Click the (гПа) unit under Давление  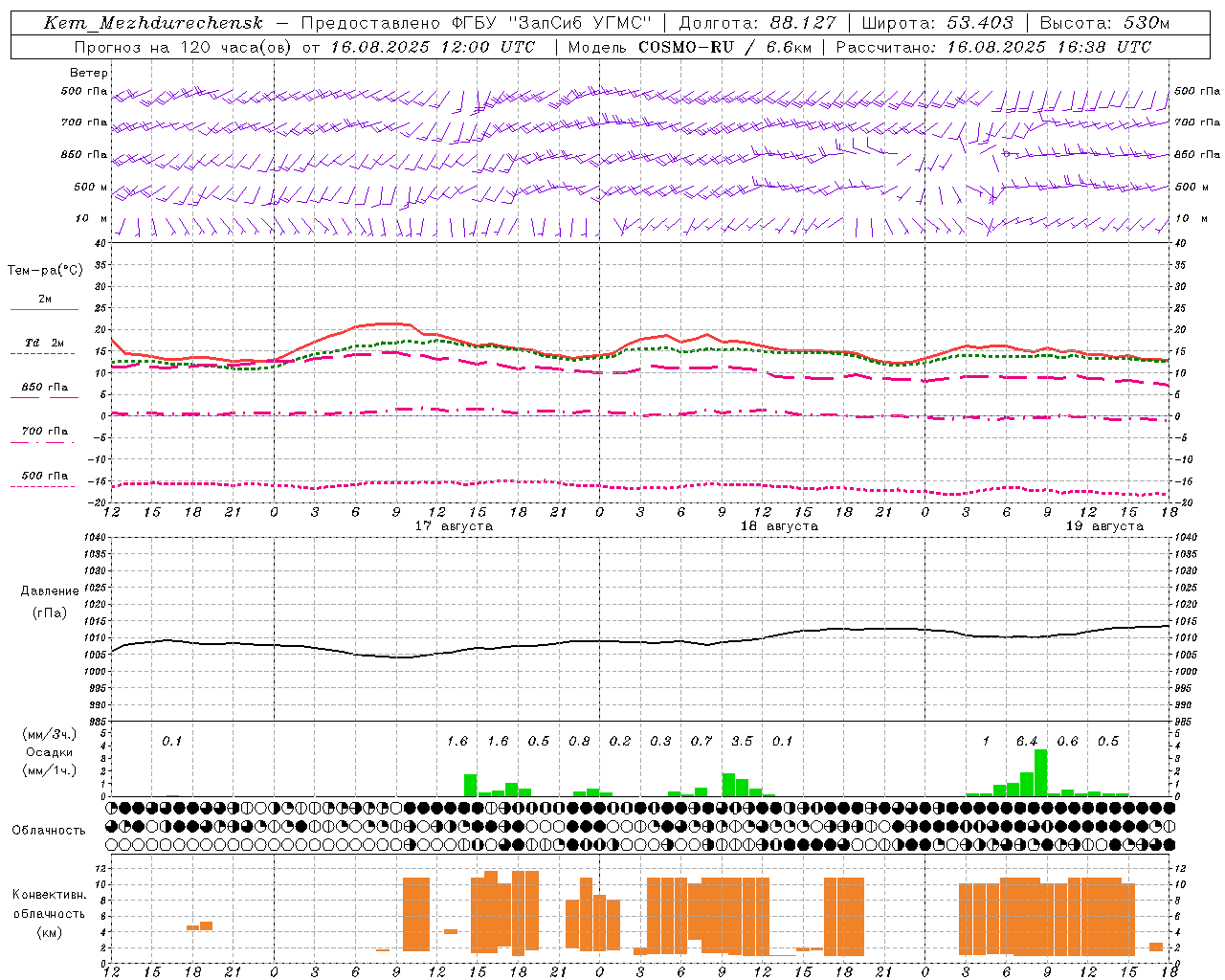click(50, 613)
